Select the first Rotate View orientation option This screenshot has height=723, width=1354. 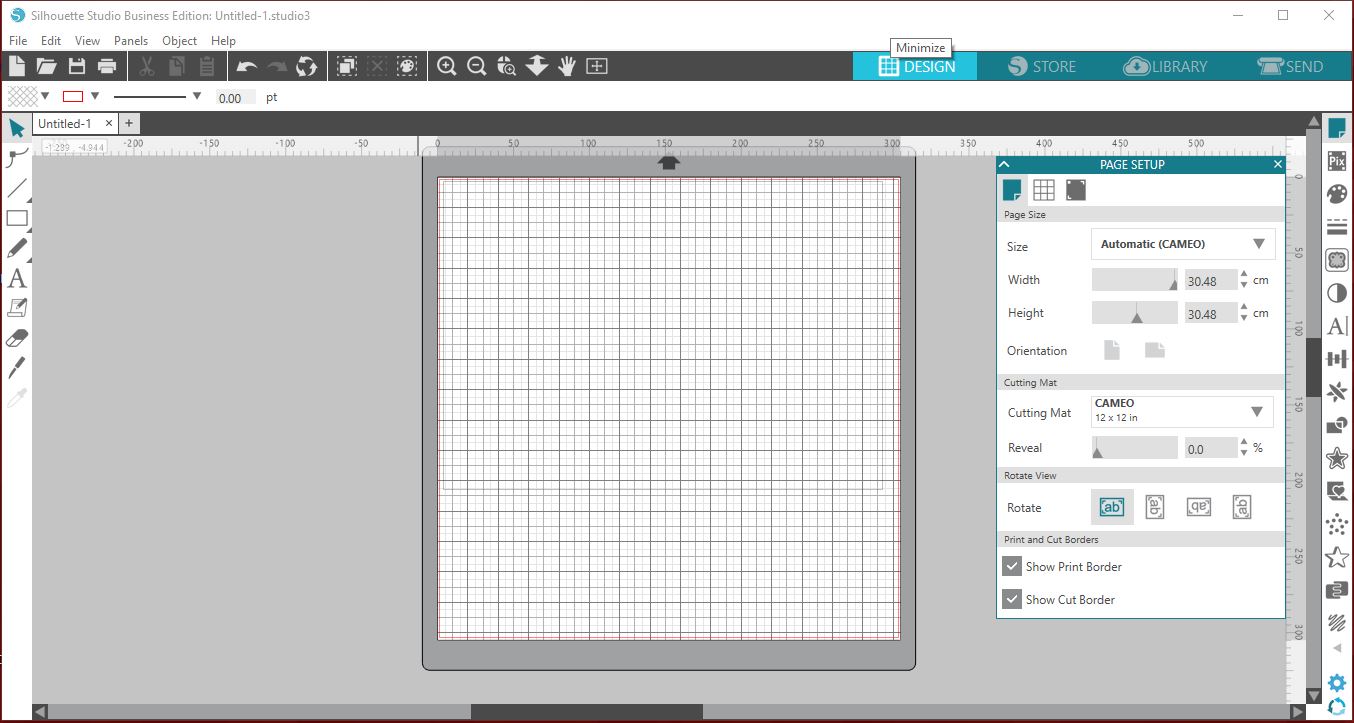coord(1112,507)
